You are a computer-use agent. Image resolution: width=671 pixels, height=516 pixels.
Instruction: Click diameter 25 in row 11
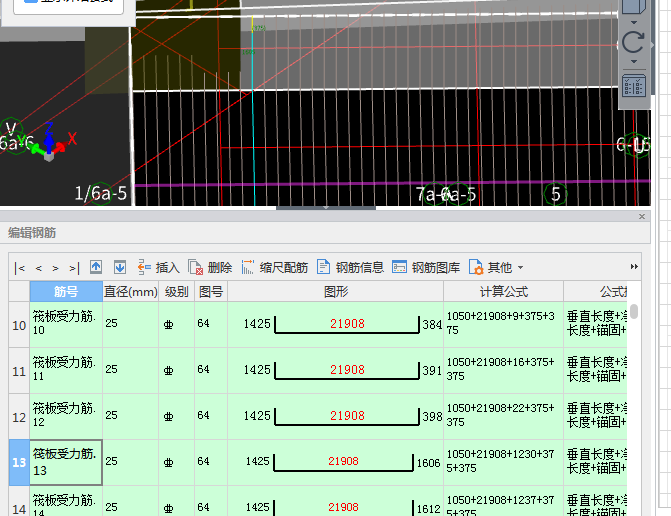111,369
